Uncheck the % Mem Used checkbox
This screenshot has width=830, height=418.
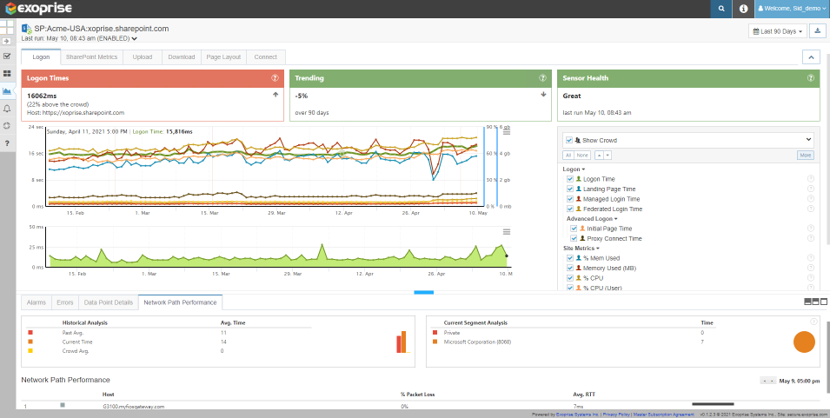click(570, 258)
